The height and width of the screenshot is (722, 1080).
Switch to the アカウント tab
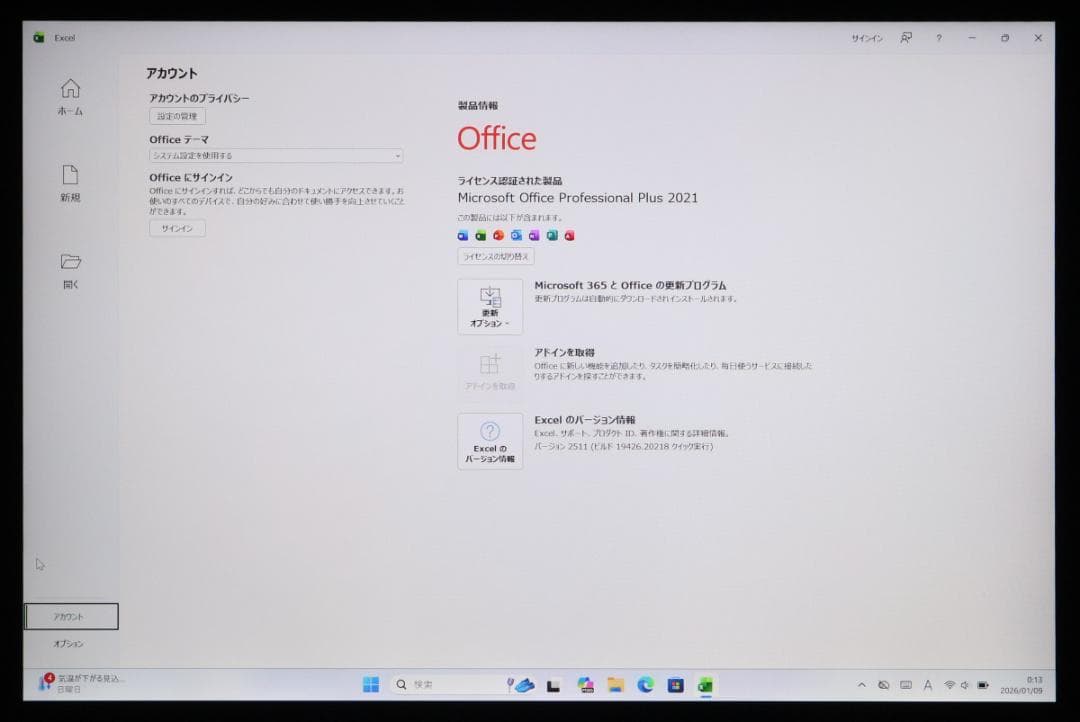pos(69,616)
